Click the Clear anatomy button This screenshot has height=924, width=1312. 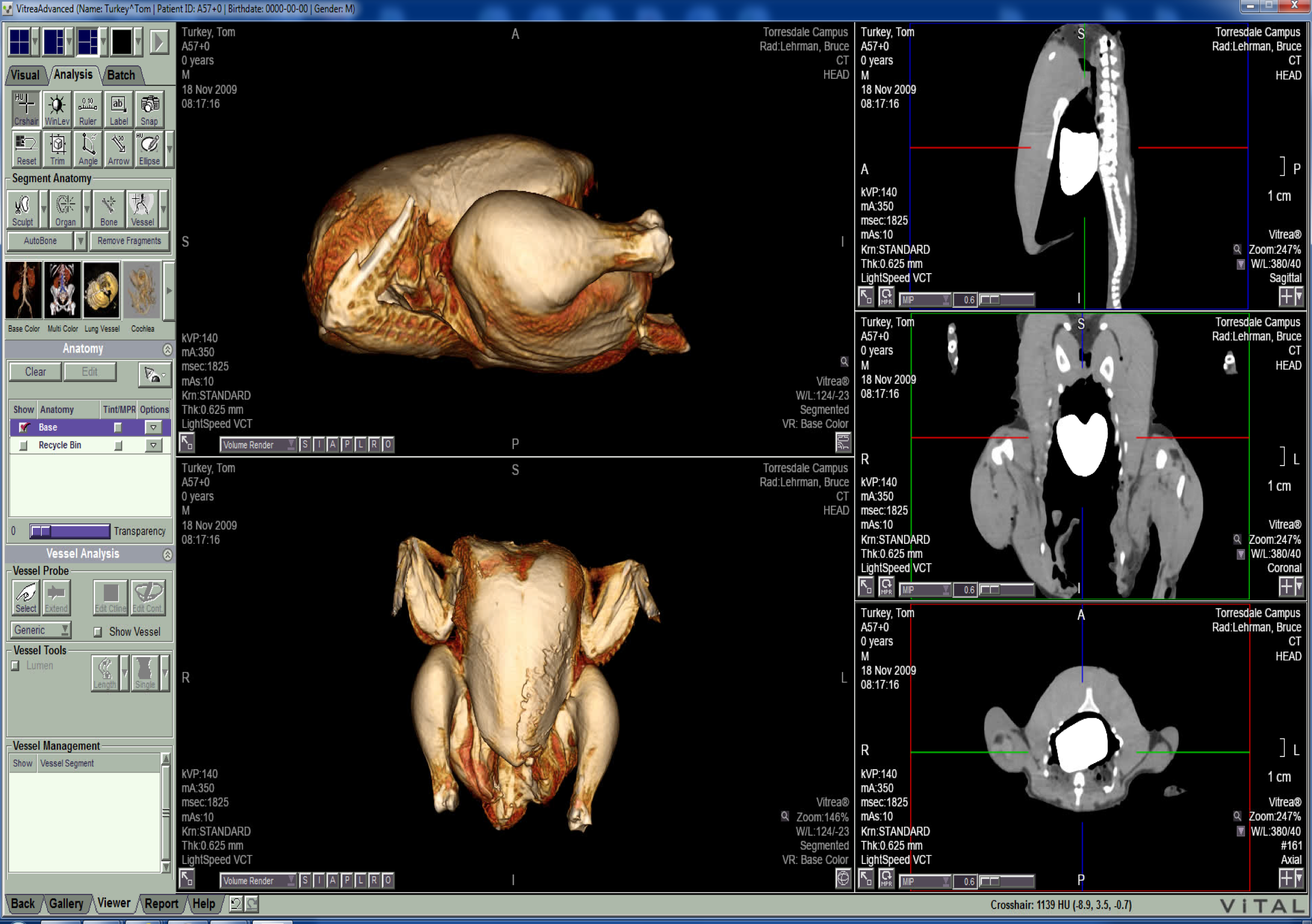[36, 372]
